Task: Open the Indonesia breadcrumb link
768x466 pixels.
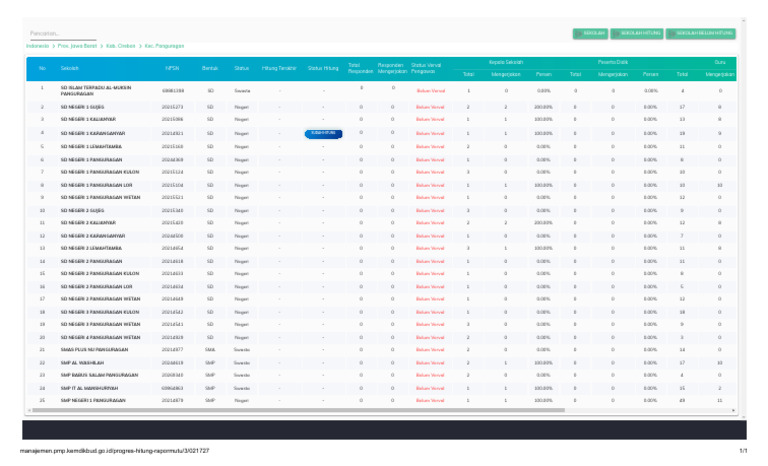Action: coord(37,46)
